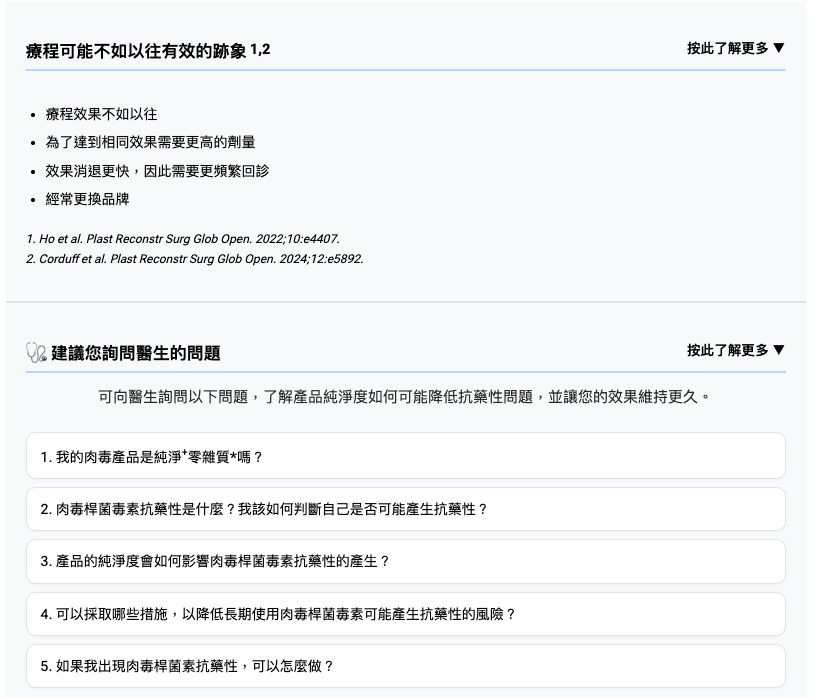Screen dimensions: 815x698
Task: Click bullet text 經常更換品牌
Action: pos(87,199)
